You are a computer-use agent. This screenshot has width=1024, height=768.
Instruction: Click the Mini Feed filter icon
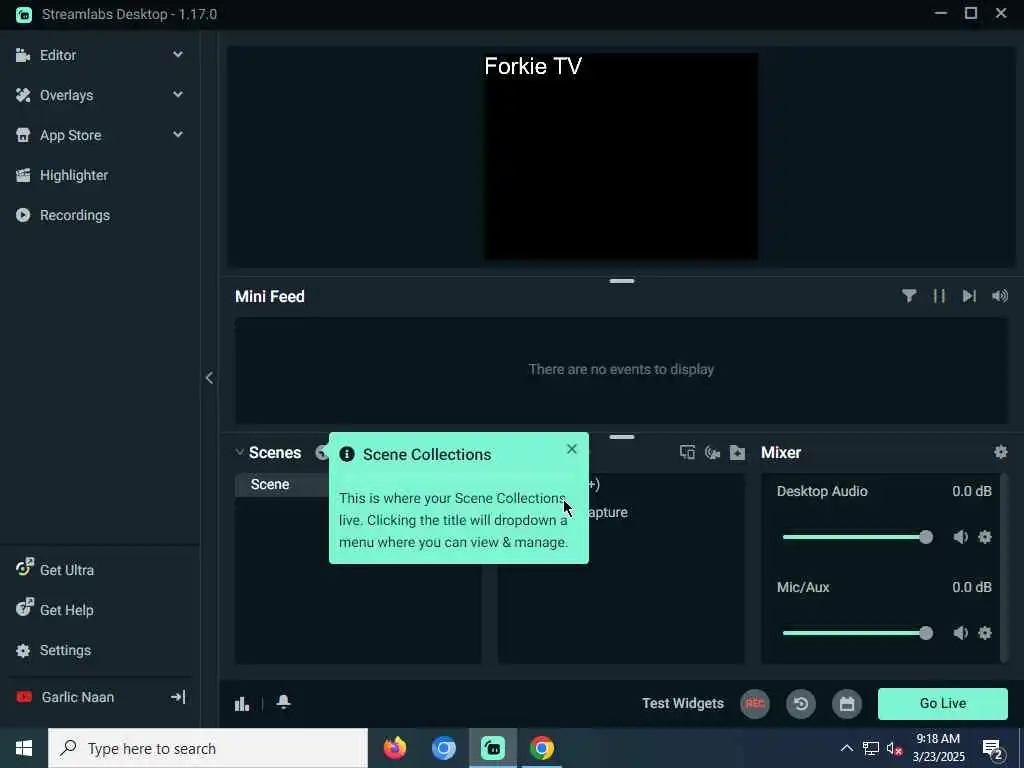(908, 296)
